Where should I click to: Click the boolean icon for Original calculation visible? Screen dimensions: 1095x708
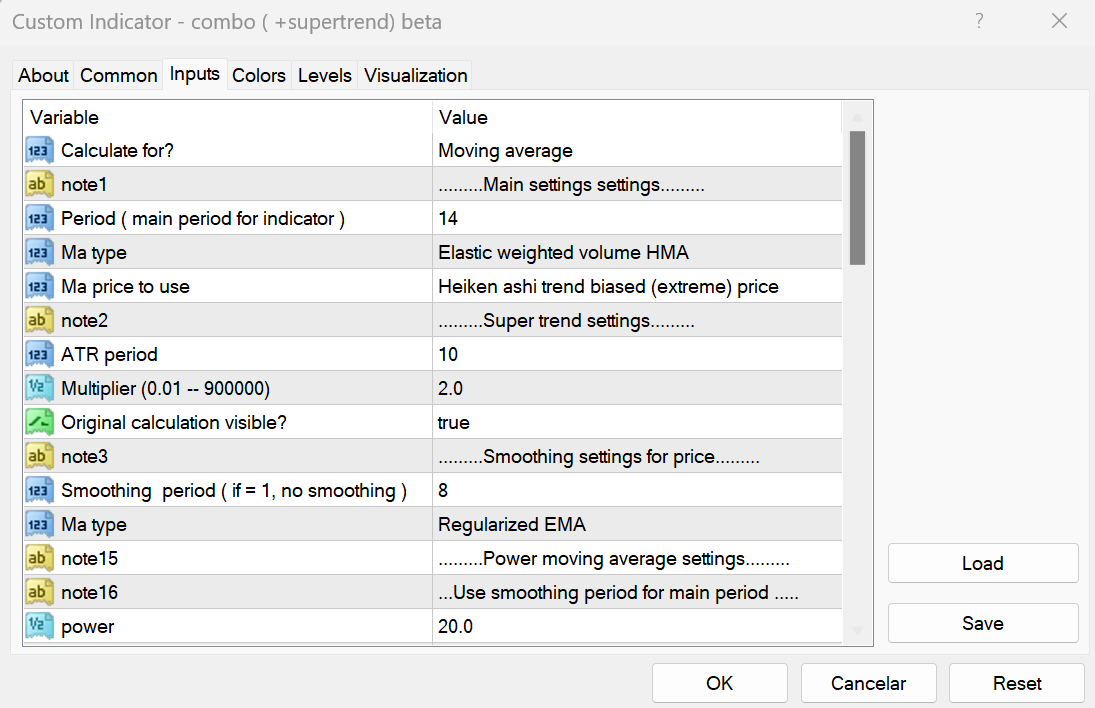click(40, 423)
